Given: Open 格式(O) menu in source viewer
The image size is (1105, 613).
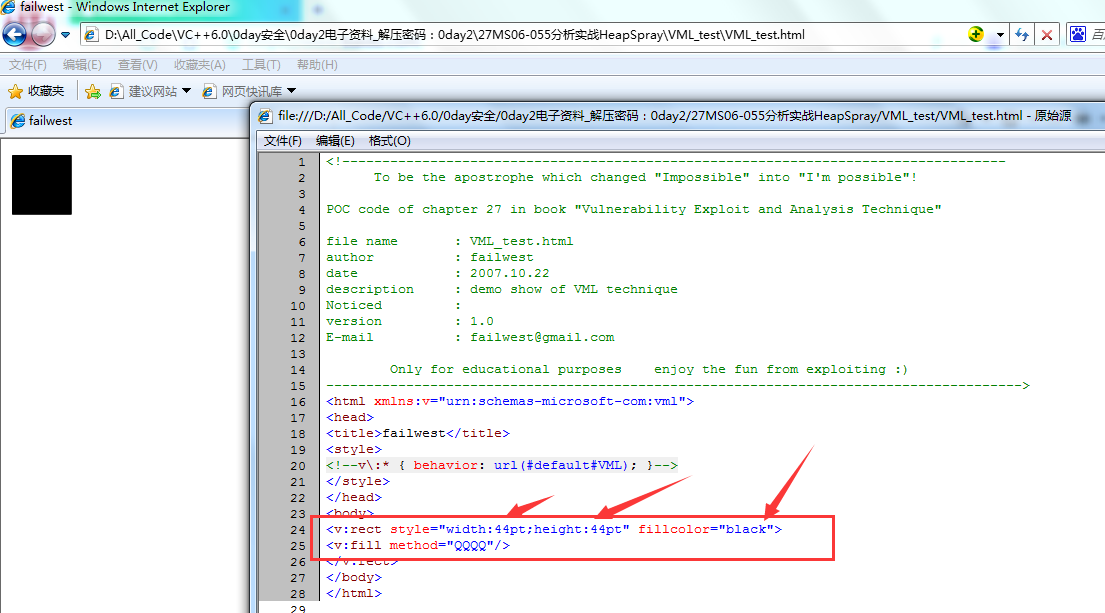Looking at the screenshot, I should 389,141.
